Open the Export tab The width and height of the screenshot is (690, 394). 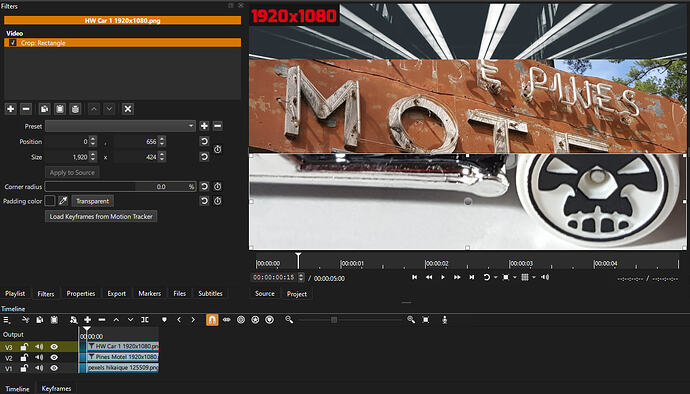(117, 293)
